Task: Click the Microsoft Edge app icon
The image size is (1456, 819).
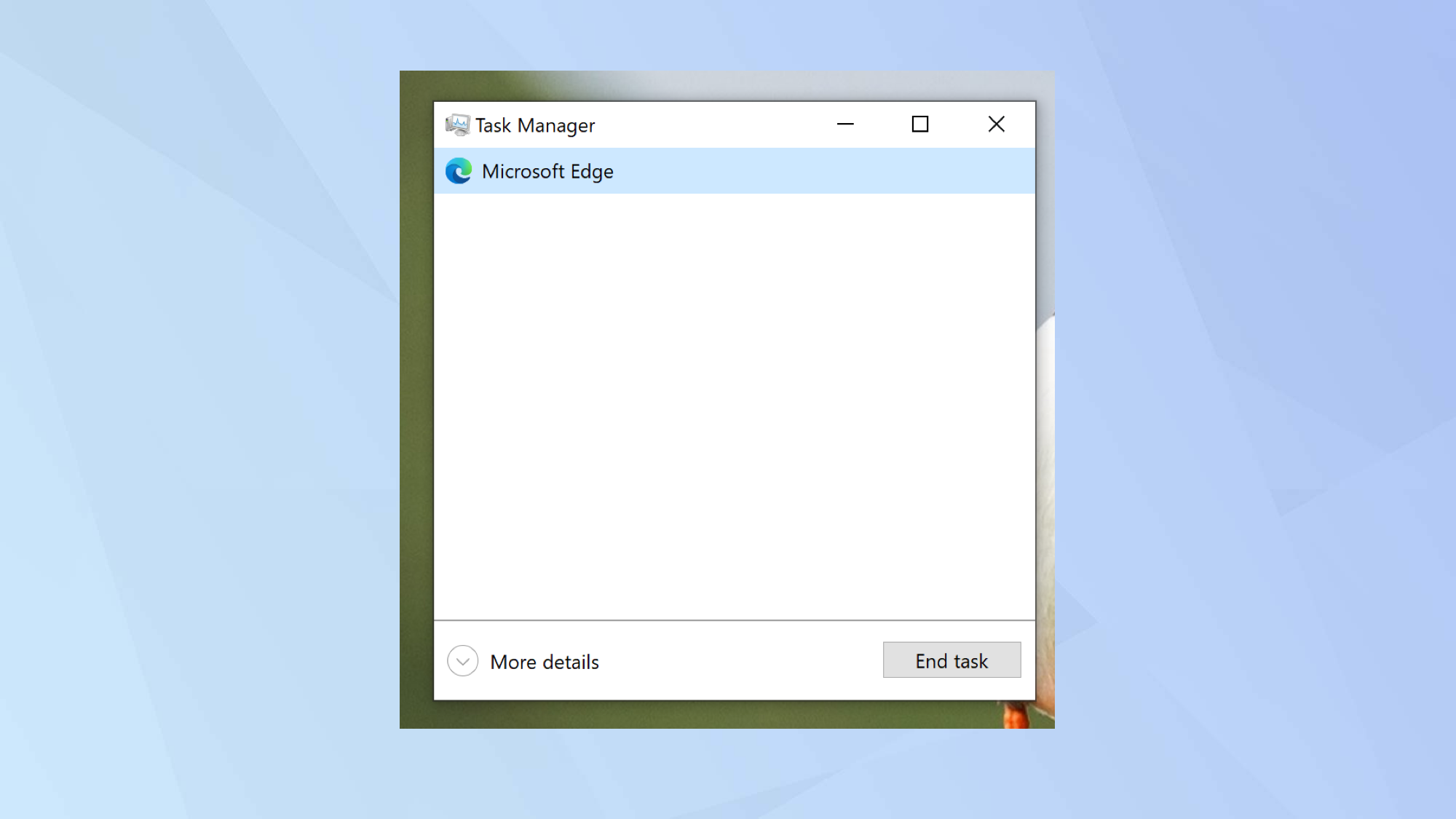Action: click(459, 171)
